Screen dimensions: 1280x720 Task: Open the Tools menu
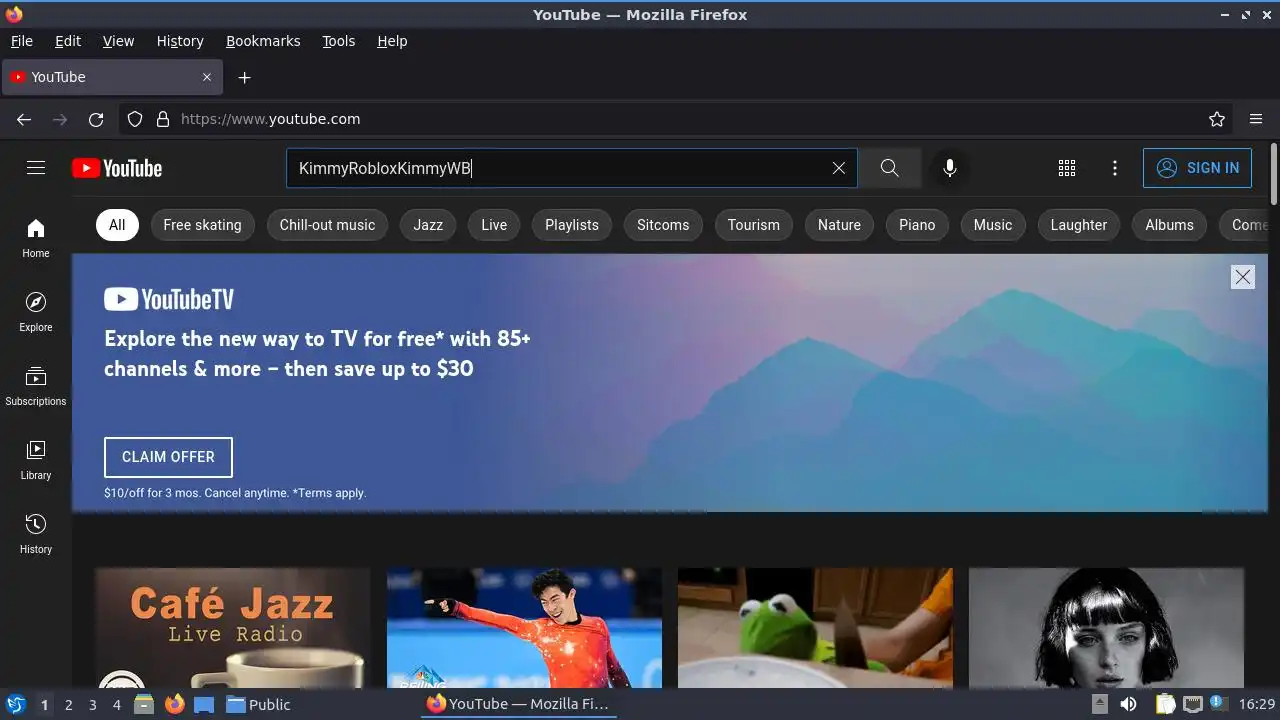pyautogui.click(x=339, y=41)
